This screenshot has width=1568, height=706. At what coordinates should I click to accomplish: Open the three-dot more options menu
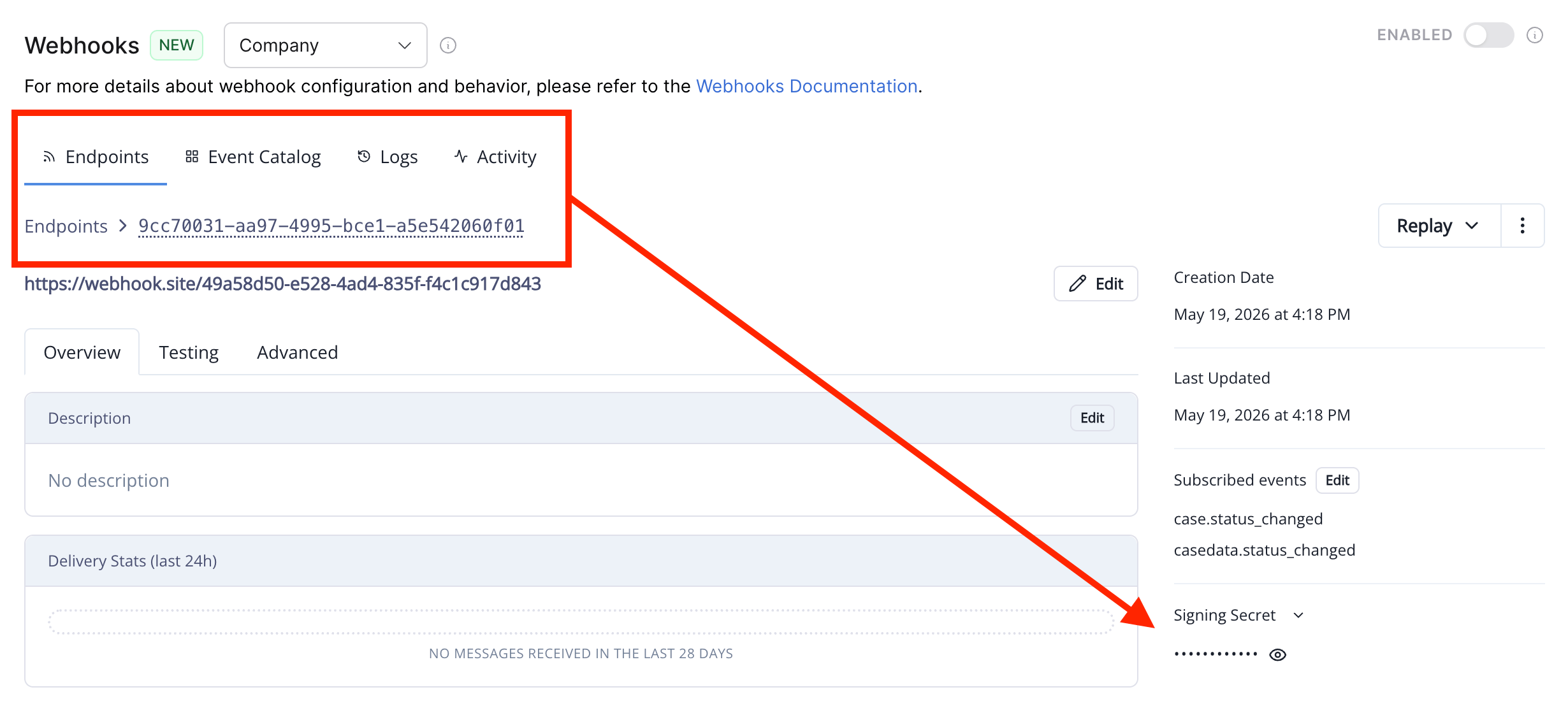(1523, 226)
